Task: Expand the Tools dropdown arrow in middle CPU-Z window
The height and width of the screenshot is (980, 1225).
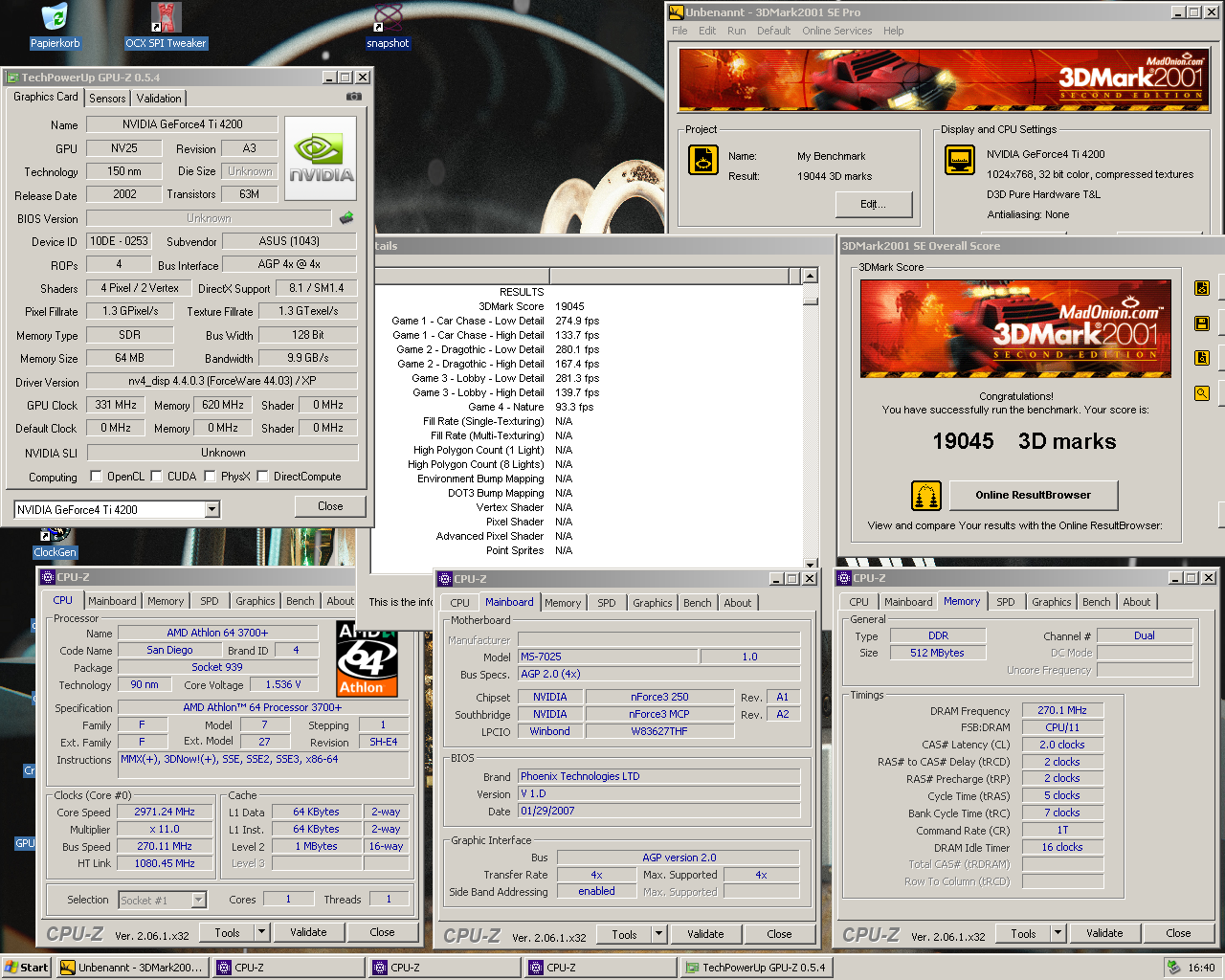Action: click(658, 934)
